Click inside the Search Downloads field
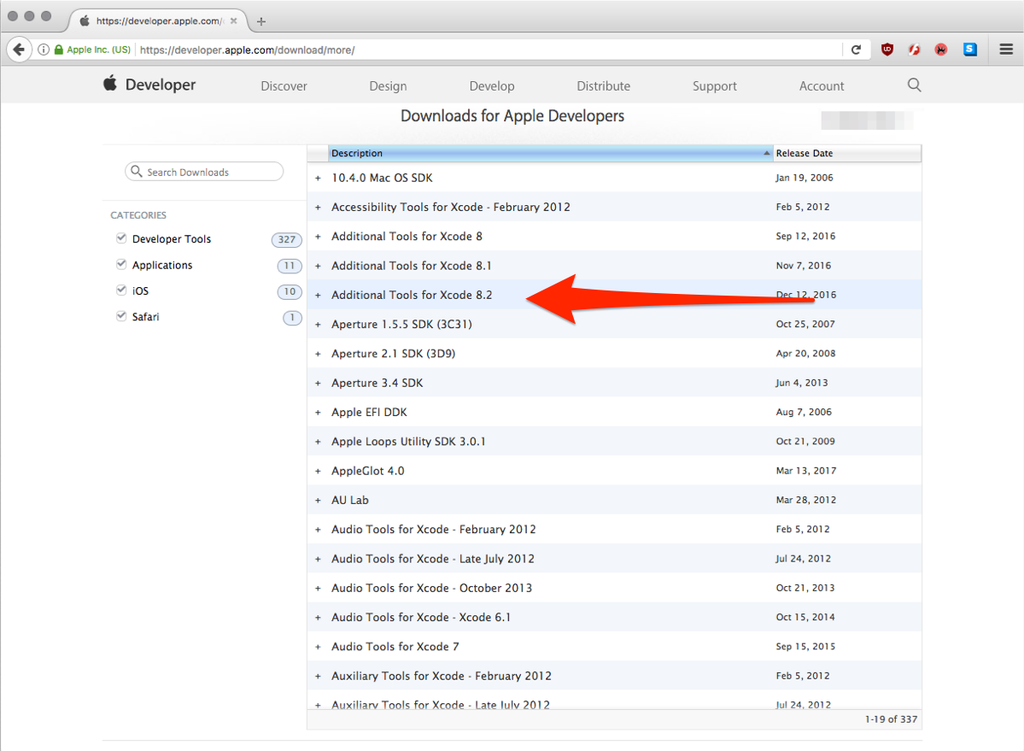The width and height of the screenshot is (1024, 751). pyautogui.click(x=204, y=171)
